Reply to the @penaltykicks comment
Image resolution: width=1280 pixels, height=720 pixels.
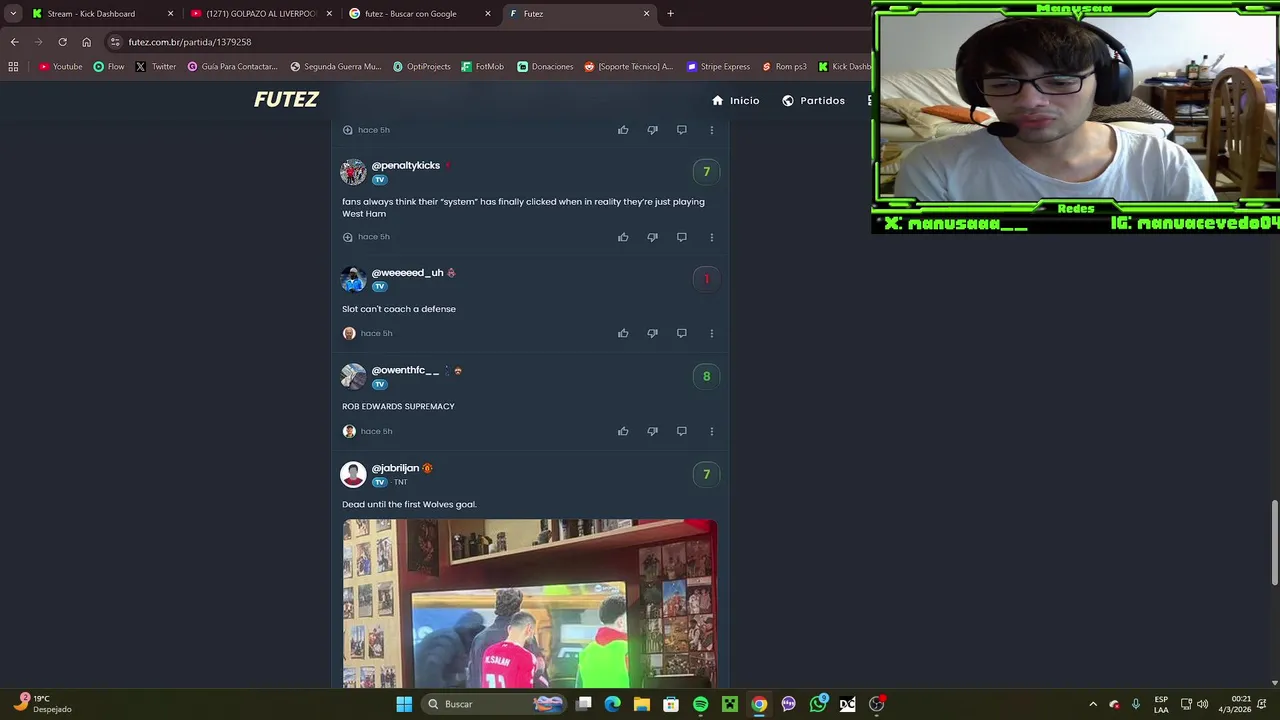681,237
